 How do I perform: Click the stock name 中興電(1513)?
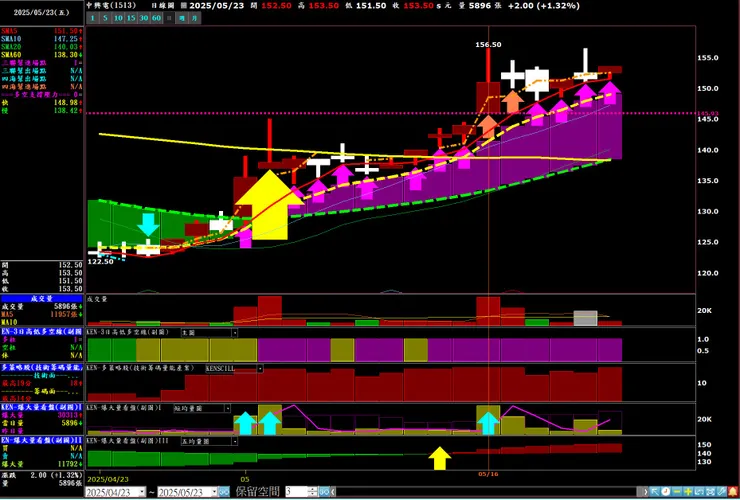(x=111, y=5)
